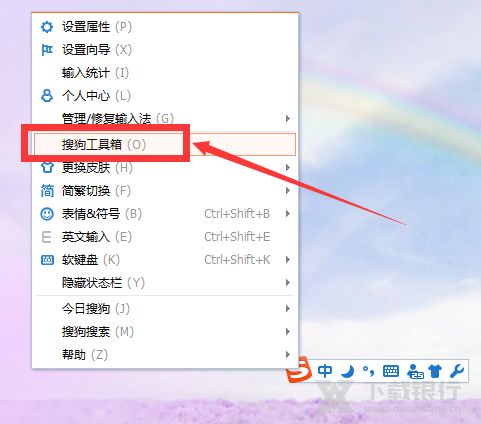The height and width of the screenshot is (424, 481).
Task: Click the user account icon on status bar
Action: 415,371
